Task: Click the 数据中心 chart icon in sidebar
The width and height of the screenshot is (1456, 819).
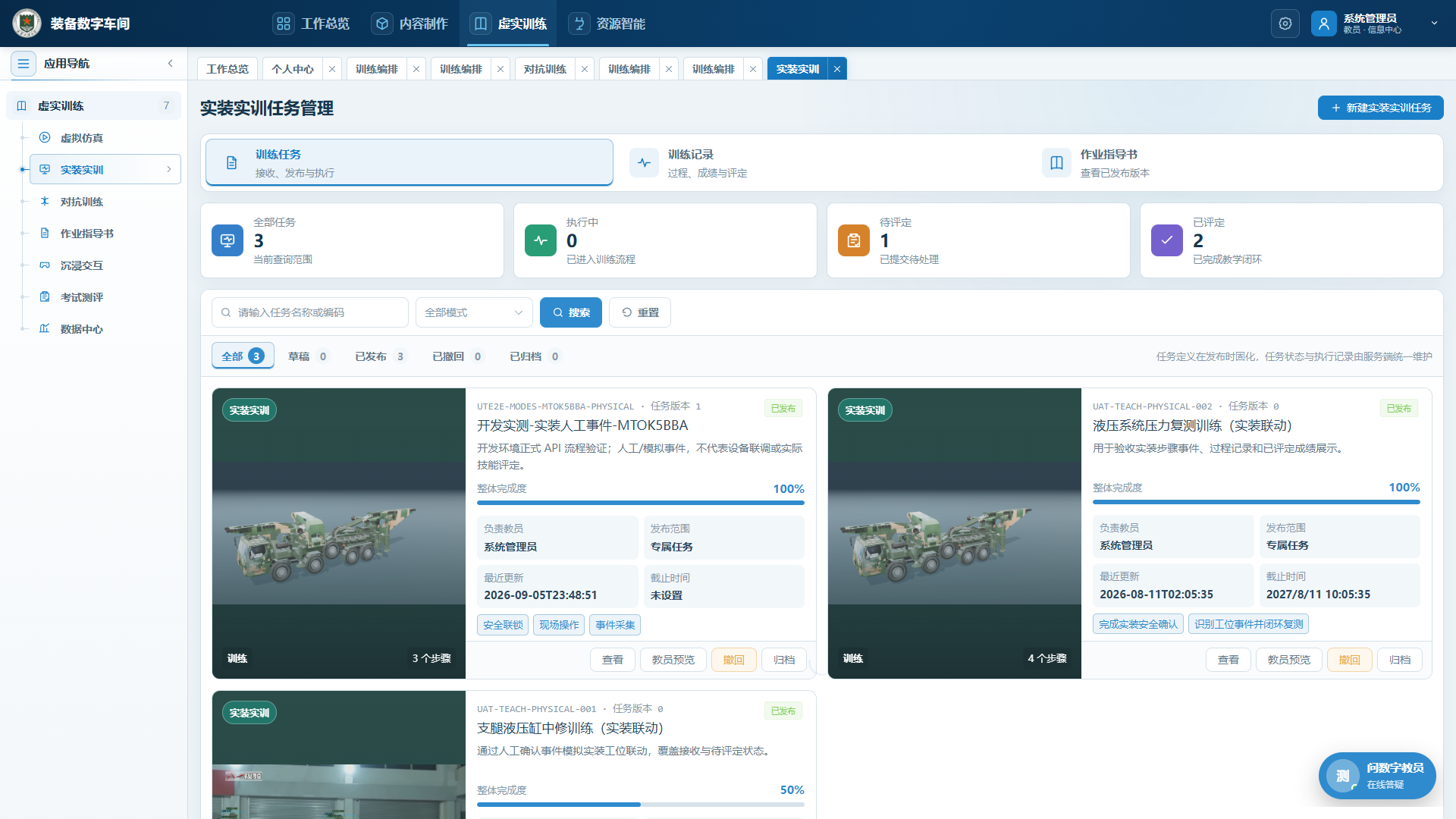Action: [x=45, y=328]
